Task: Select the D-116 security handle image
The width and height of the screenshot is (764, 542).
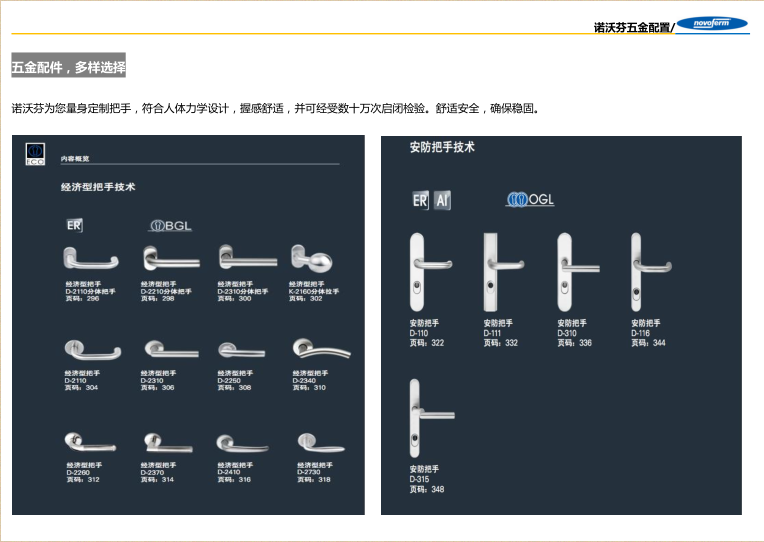Action: click(x=651, y=272)
